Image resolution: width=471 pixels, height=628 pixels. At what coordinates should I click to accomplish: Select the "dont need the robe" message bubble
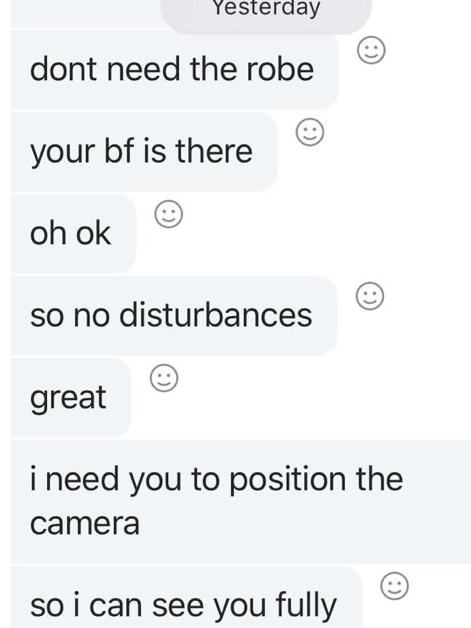(175, 70)
